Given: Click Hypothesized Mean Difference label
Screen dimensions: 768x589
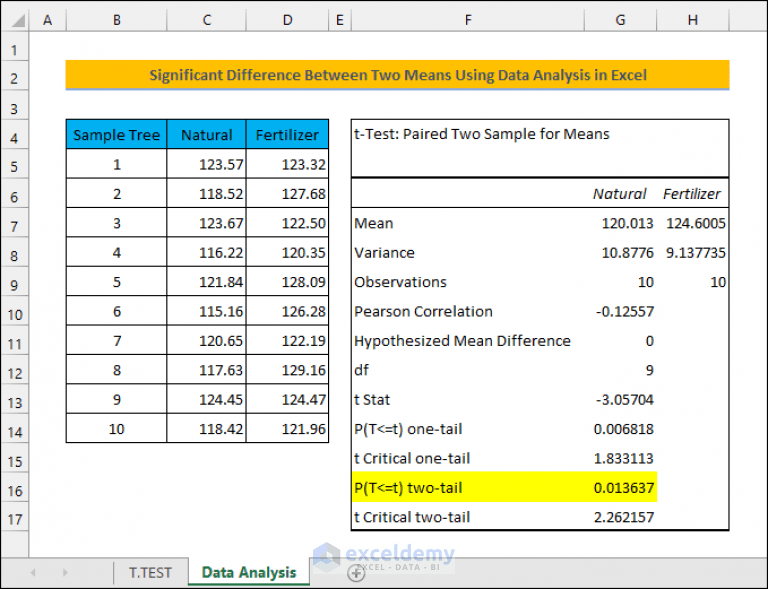Looking at the screenshot, I should click(x=462, y=340).
